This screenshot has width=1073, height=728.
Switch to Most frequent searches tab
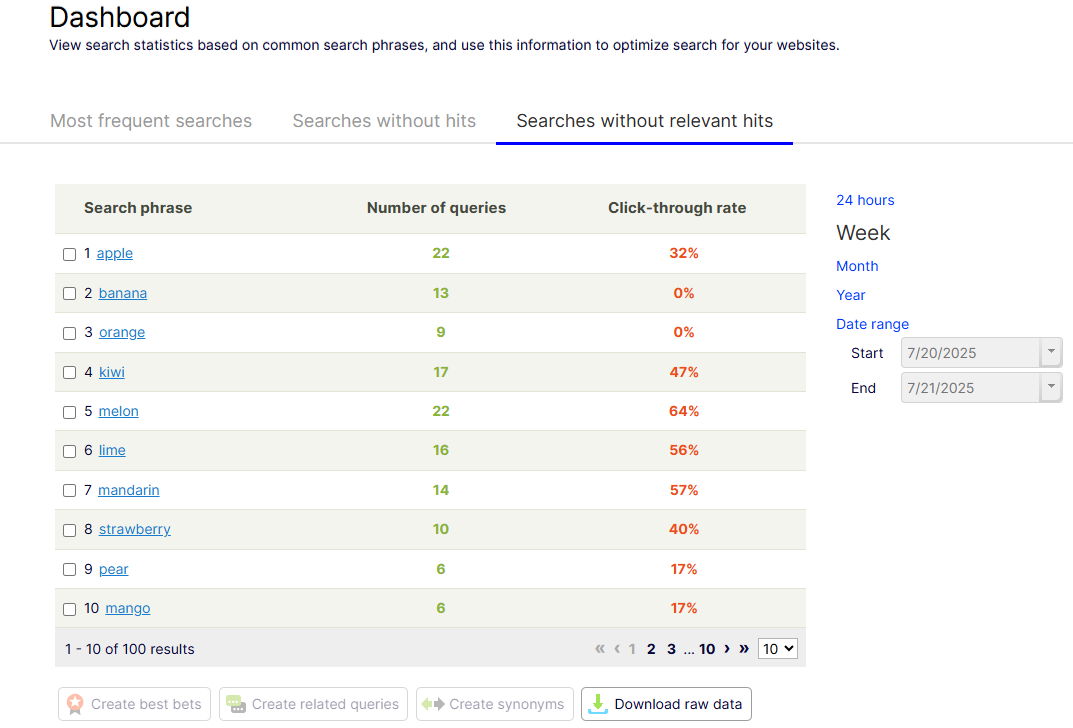[x=151, y=121]
